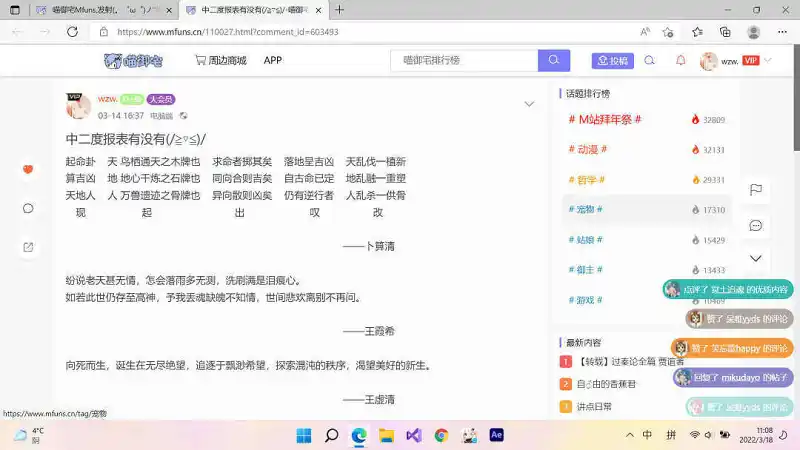Show hidden system tray icons

coord(630,435)
